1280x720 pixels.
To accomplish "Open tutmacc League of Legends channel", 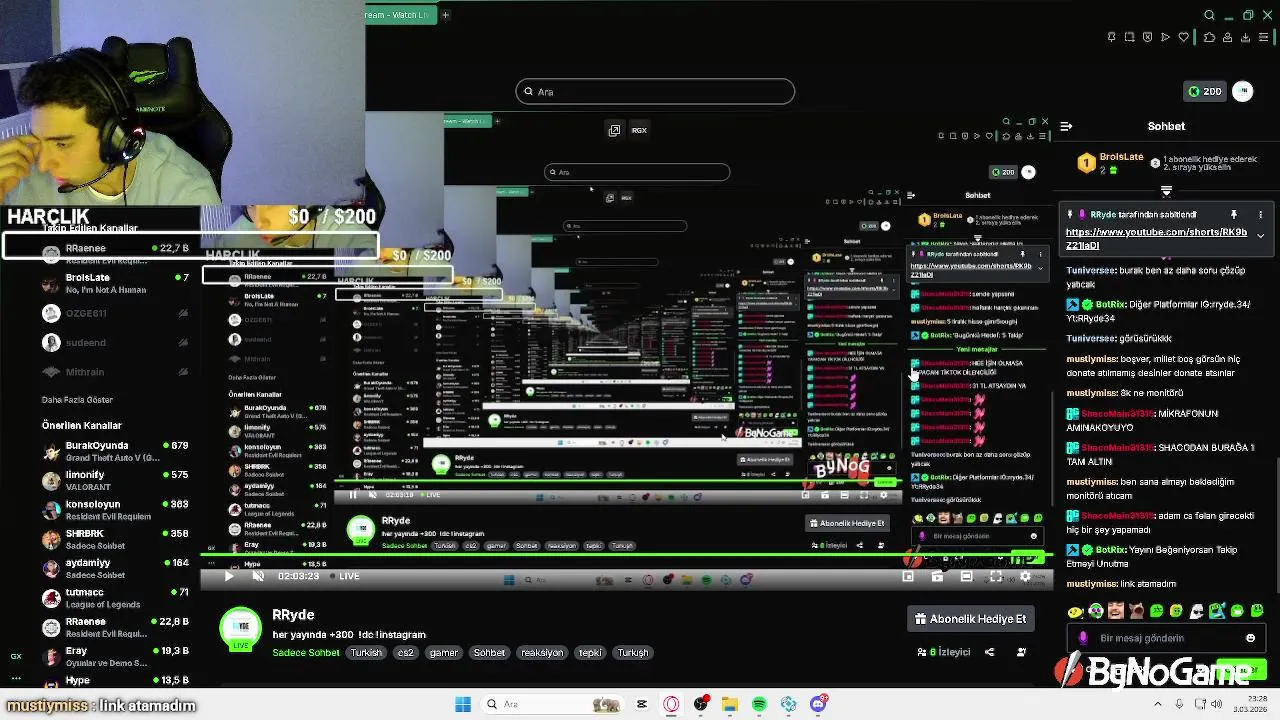I will click(x=115, y=598).
